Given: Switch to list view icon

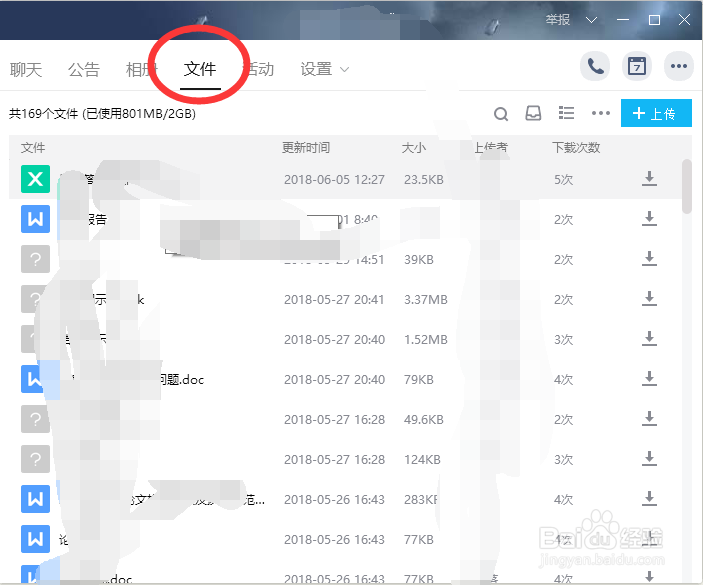Looking at the screenshot, I should click(x=566, y=113).
